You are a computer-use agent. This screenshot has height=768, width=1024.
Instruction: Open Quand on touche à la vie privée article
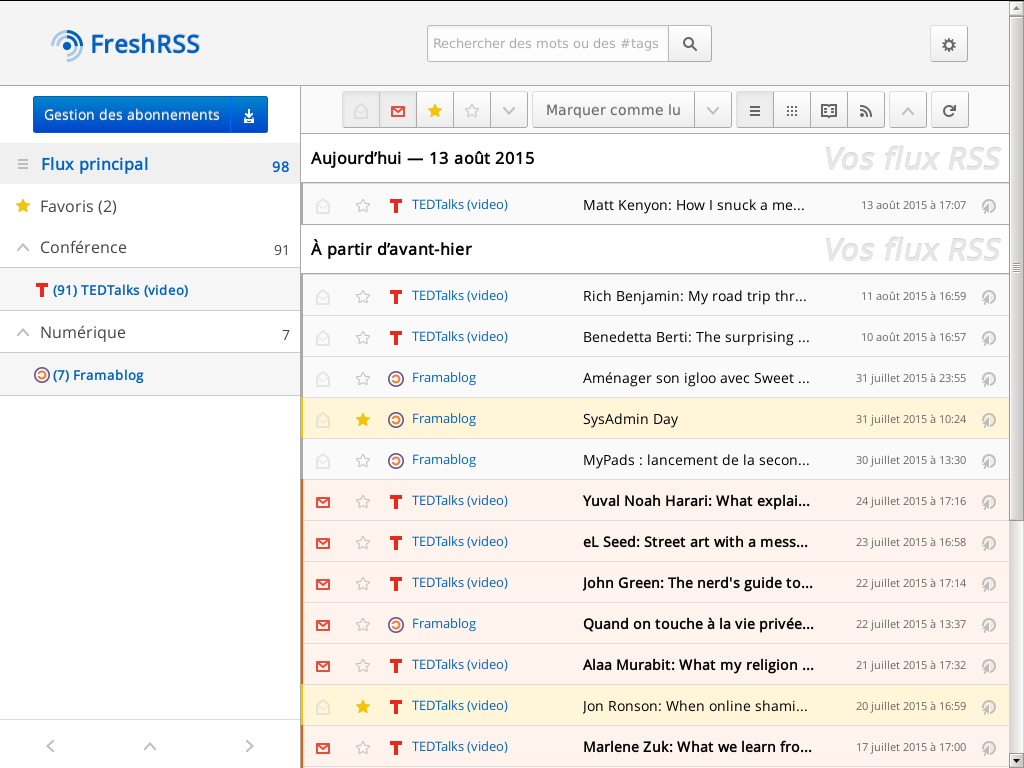(698, 624)
